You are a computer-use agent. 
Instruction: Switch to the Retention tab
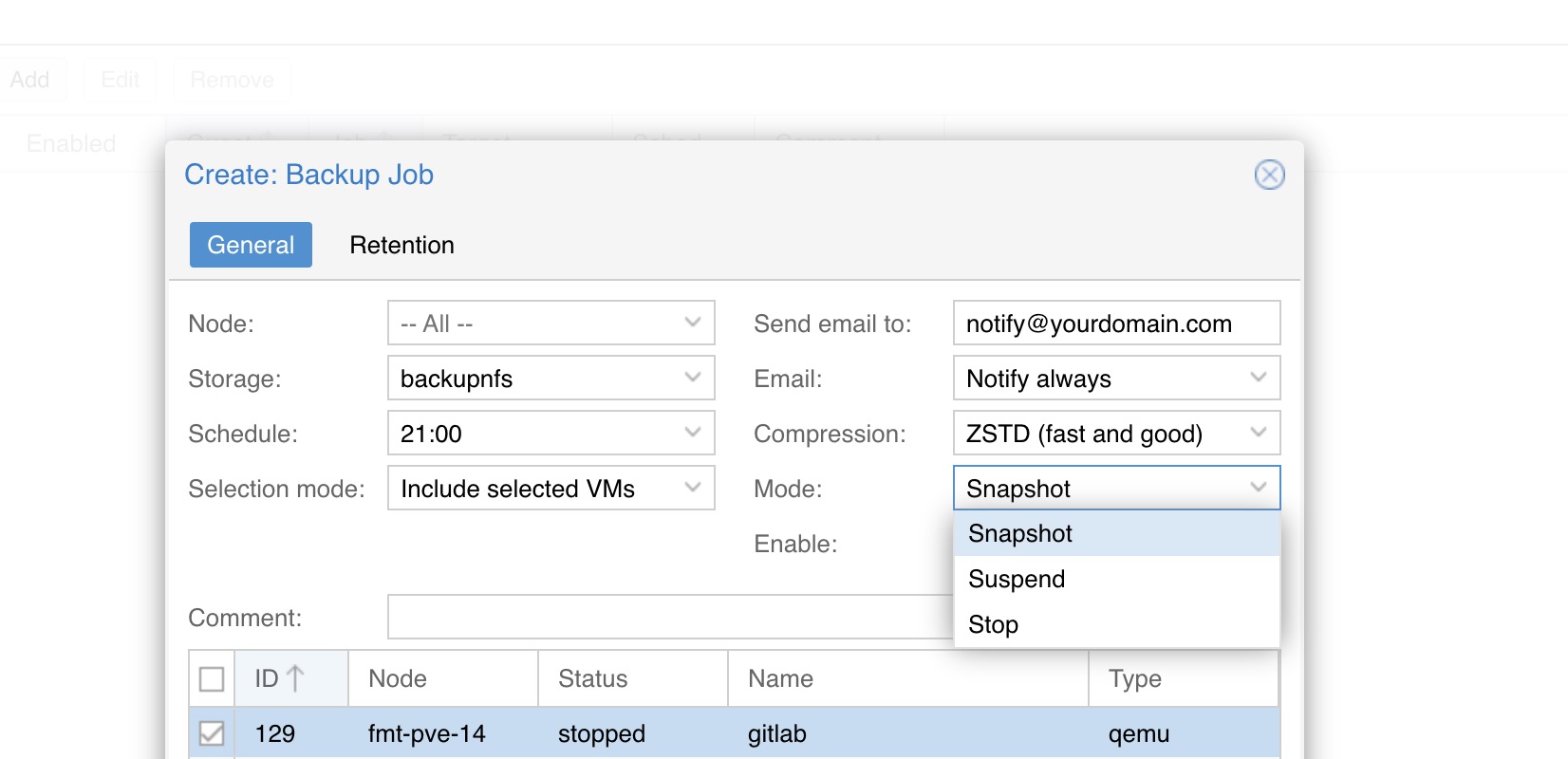pyautogui.click(x=401, y=245)
